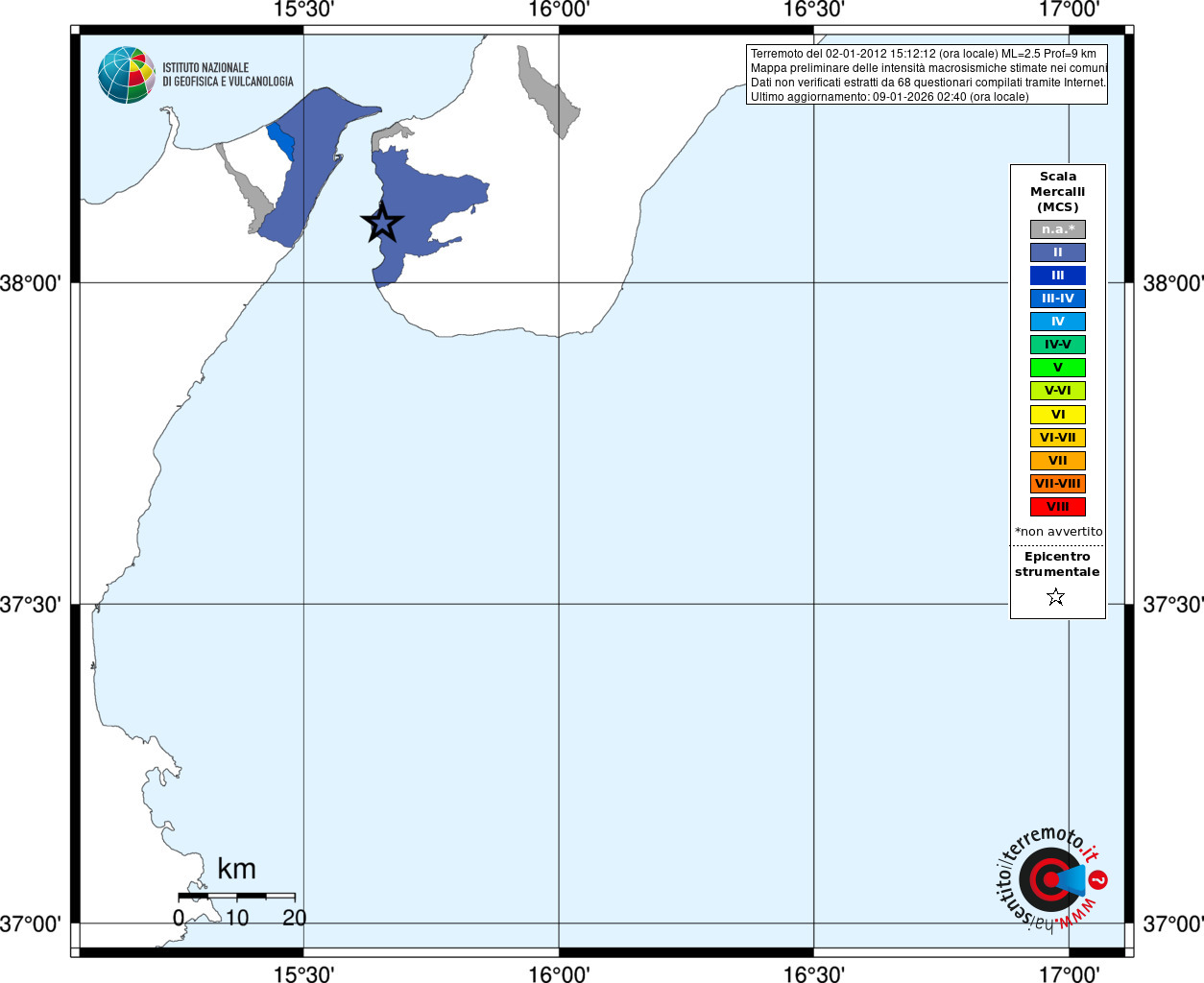
Task: Select the V-VI intensity legend swatch
Action: tap(1058, 391)
